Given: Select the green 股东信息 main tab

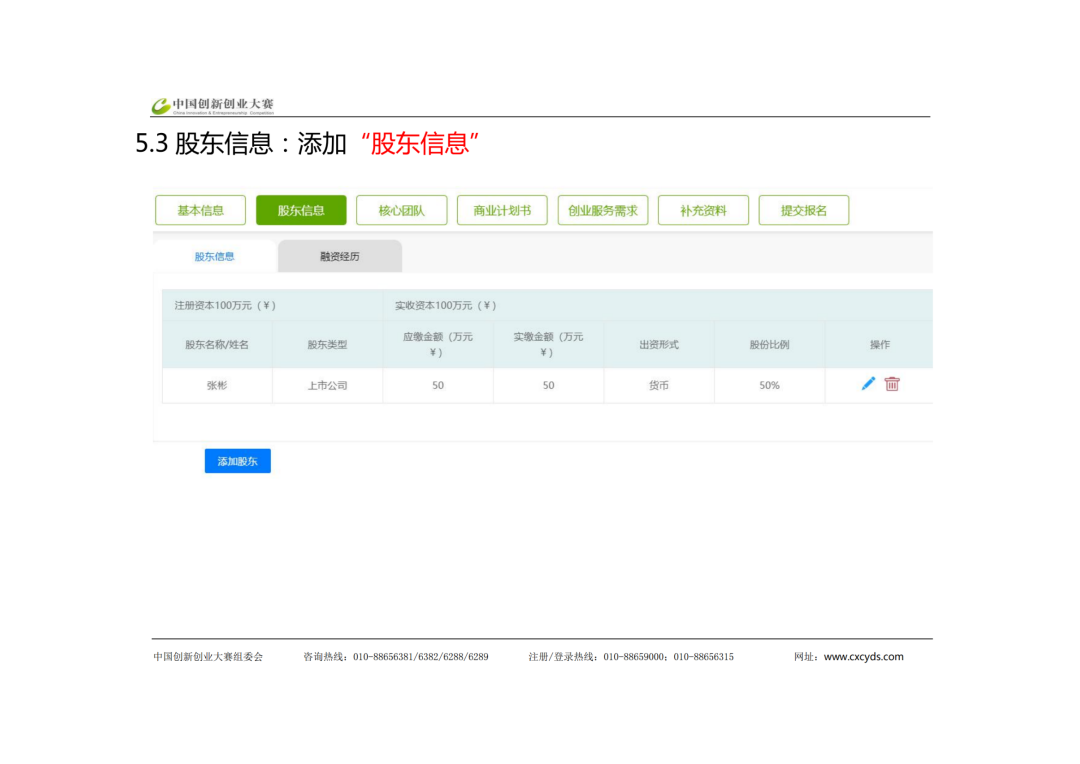Looking at the screenshot, I should coord(301,210).
